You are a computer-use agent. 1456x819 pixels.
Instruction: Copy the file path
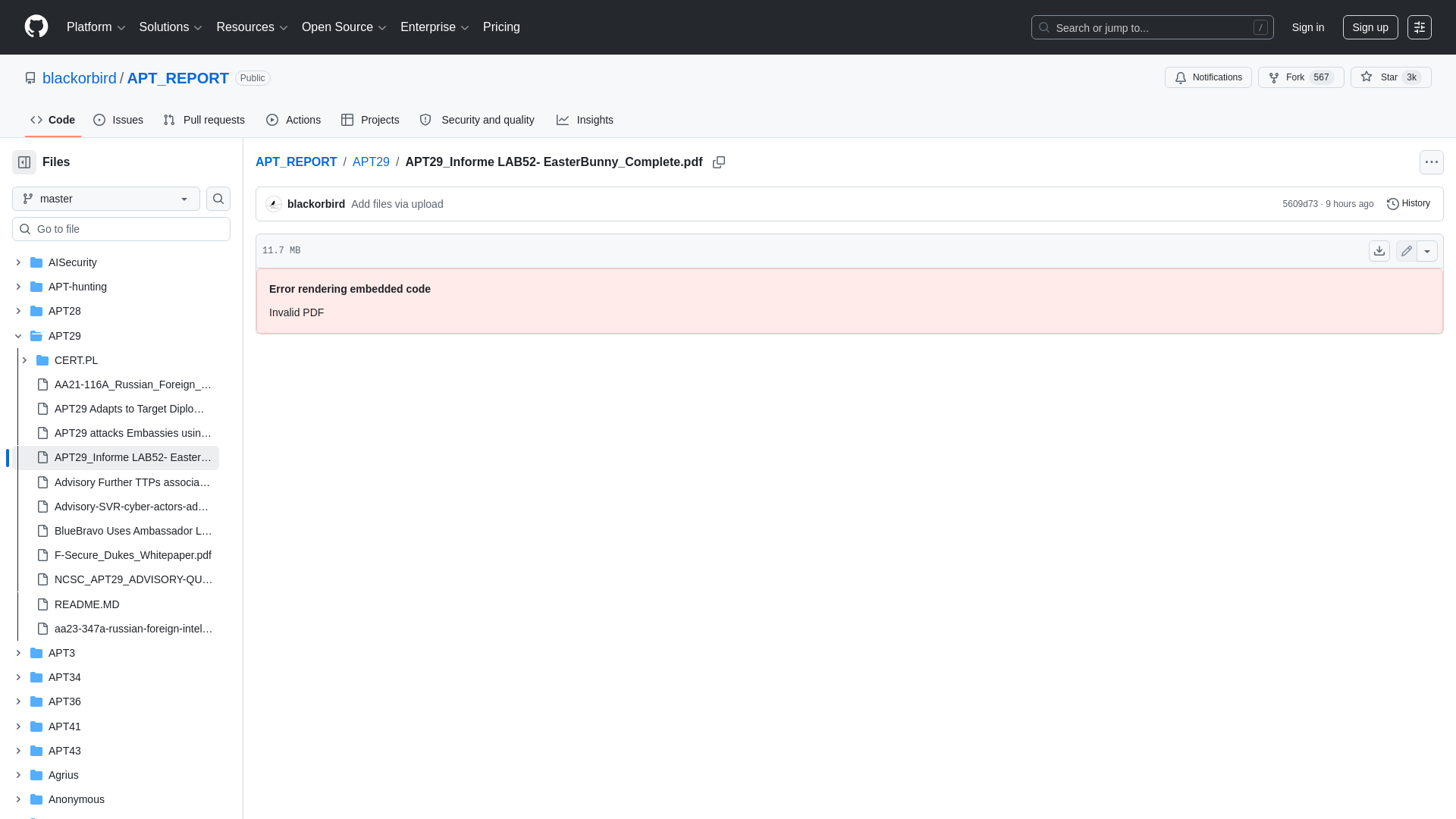click(x=719, y=162)
